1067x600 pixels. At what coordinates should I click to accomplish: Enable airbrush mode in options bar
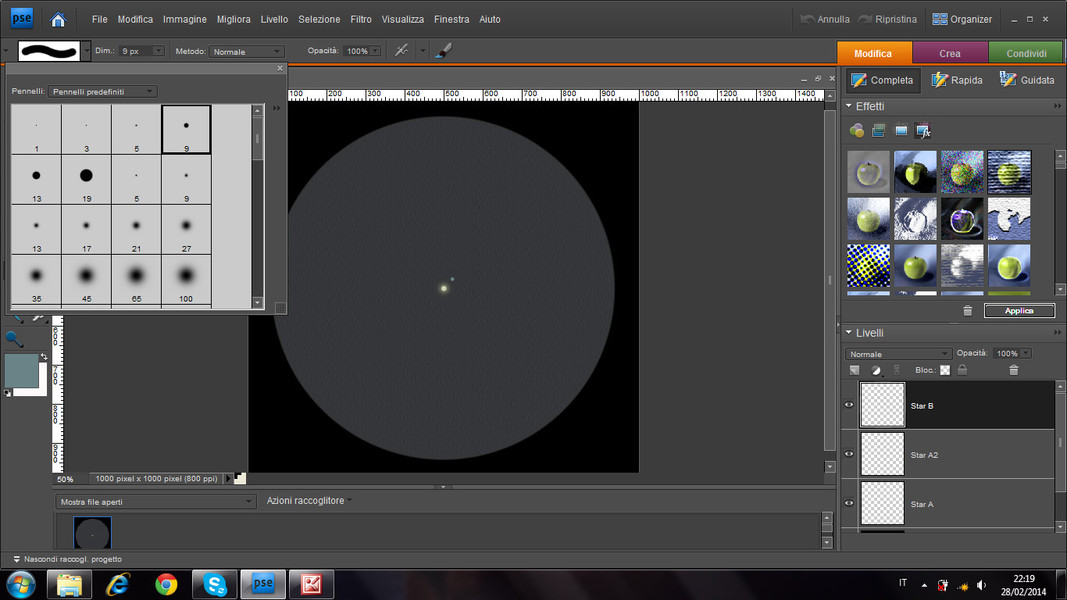tap(401, 50)
